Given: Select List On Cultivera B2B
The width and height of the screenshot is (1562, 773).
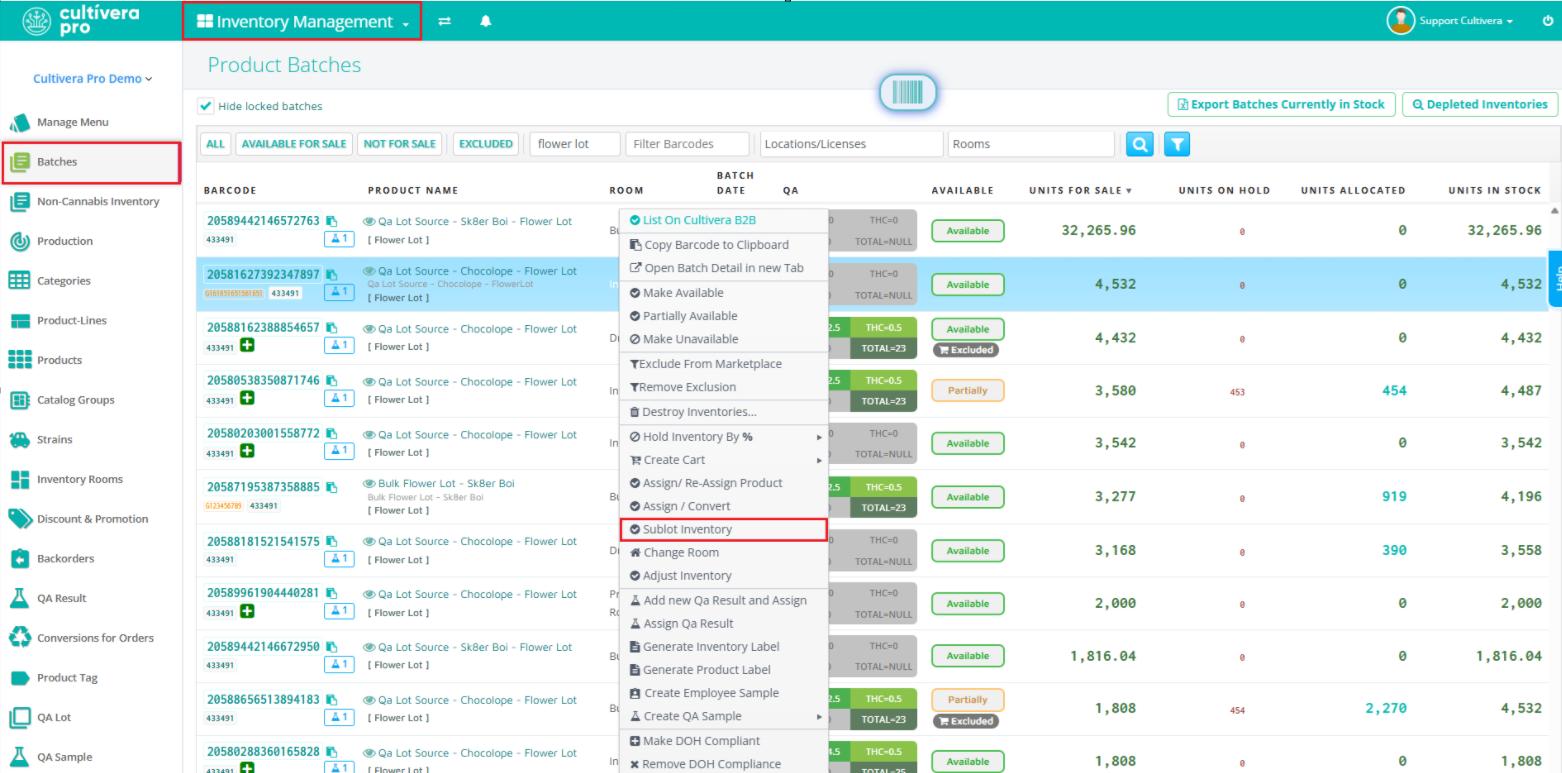Looking at the screenshot, I should coord(724,220).
